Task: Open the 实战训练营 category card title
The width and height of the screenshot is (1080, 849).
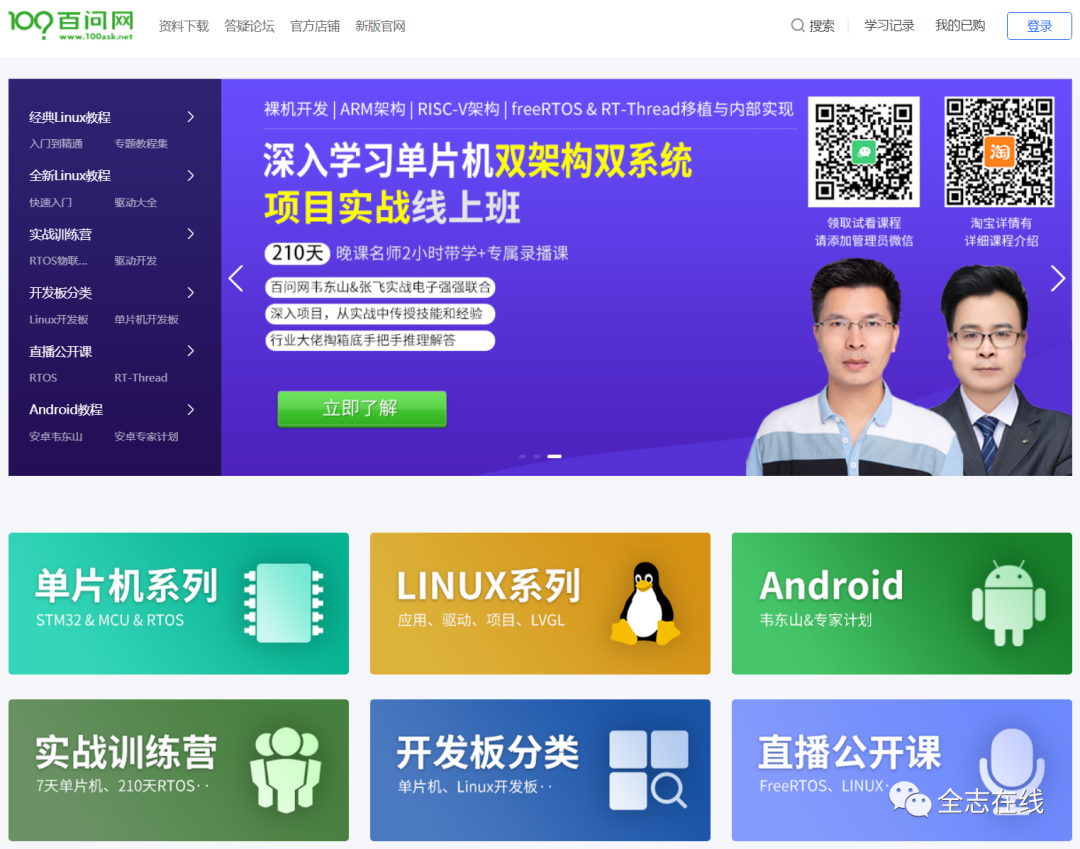Action: click(x=126, y=752)
